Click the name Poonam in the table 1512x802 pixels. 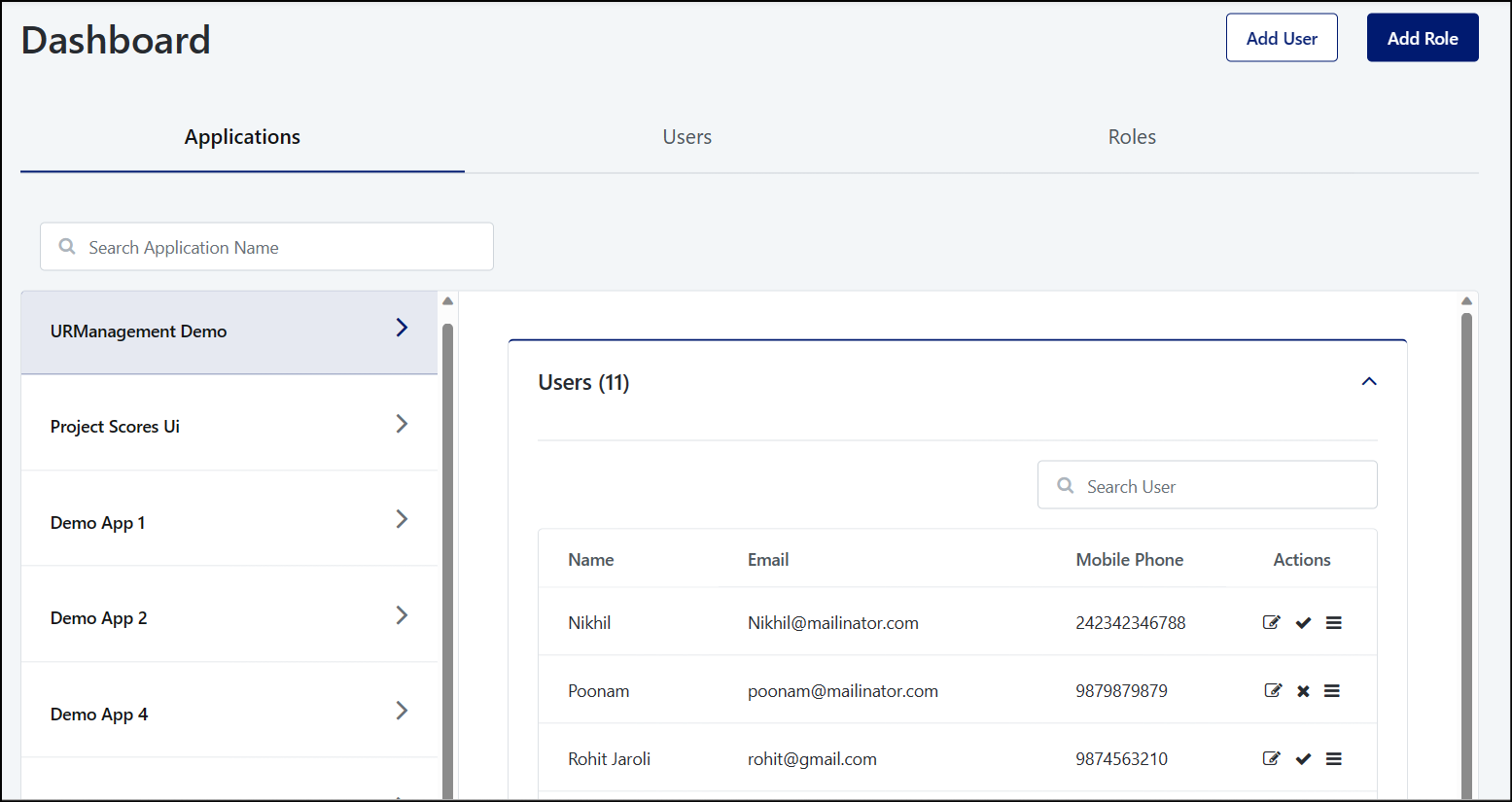pos(599,691)
